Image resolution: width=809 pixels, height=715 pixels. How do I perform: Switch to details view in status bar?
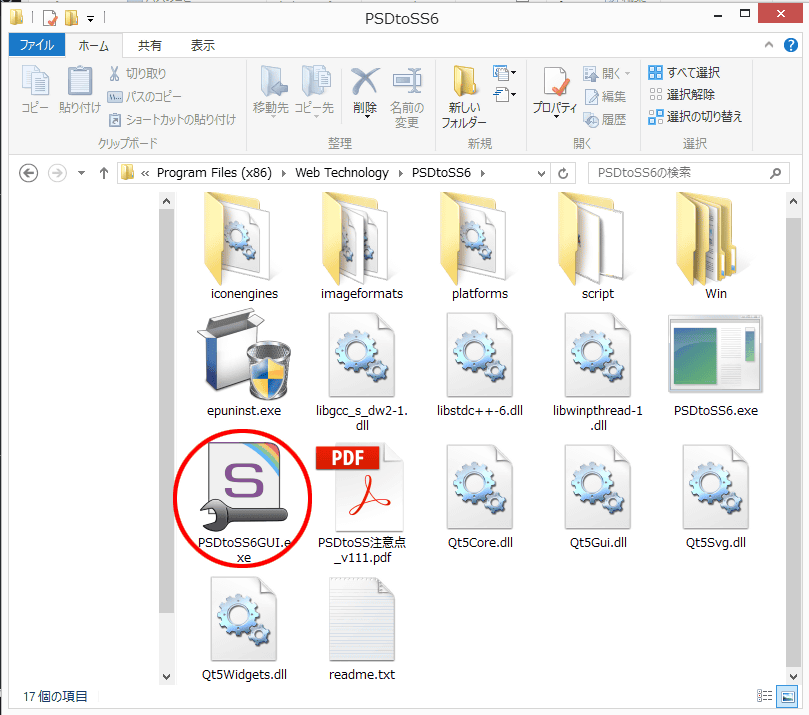point(764,696)
